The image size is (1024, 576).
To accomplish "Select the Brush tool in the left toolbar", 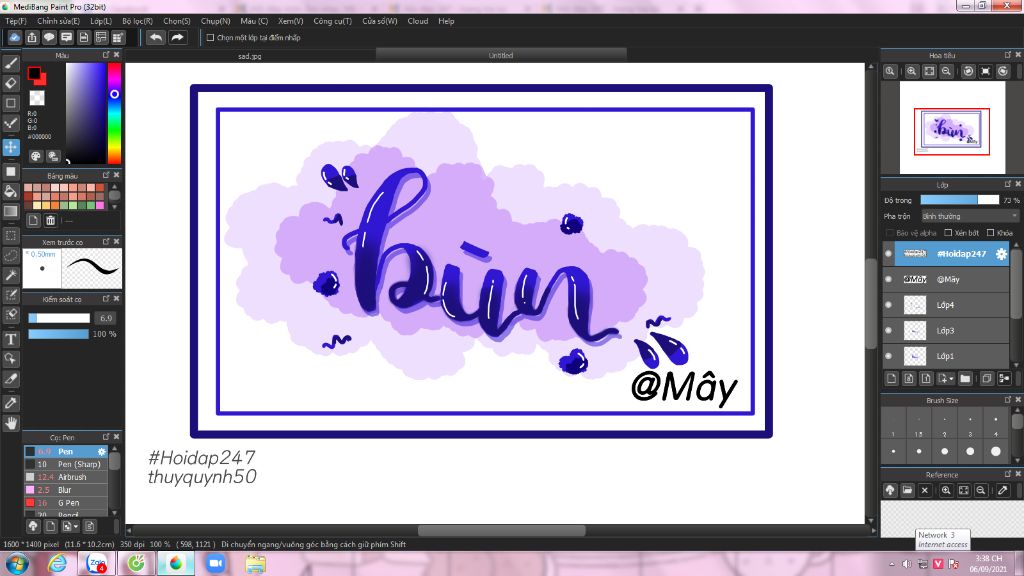I will 10,63.
